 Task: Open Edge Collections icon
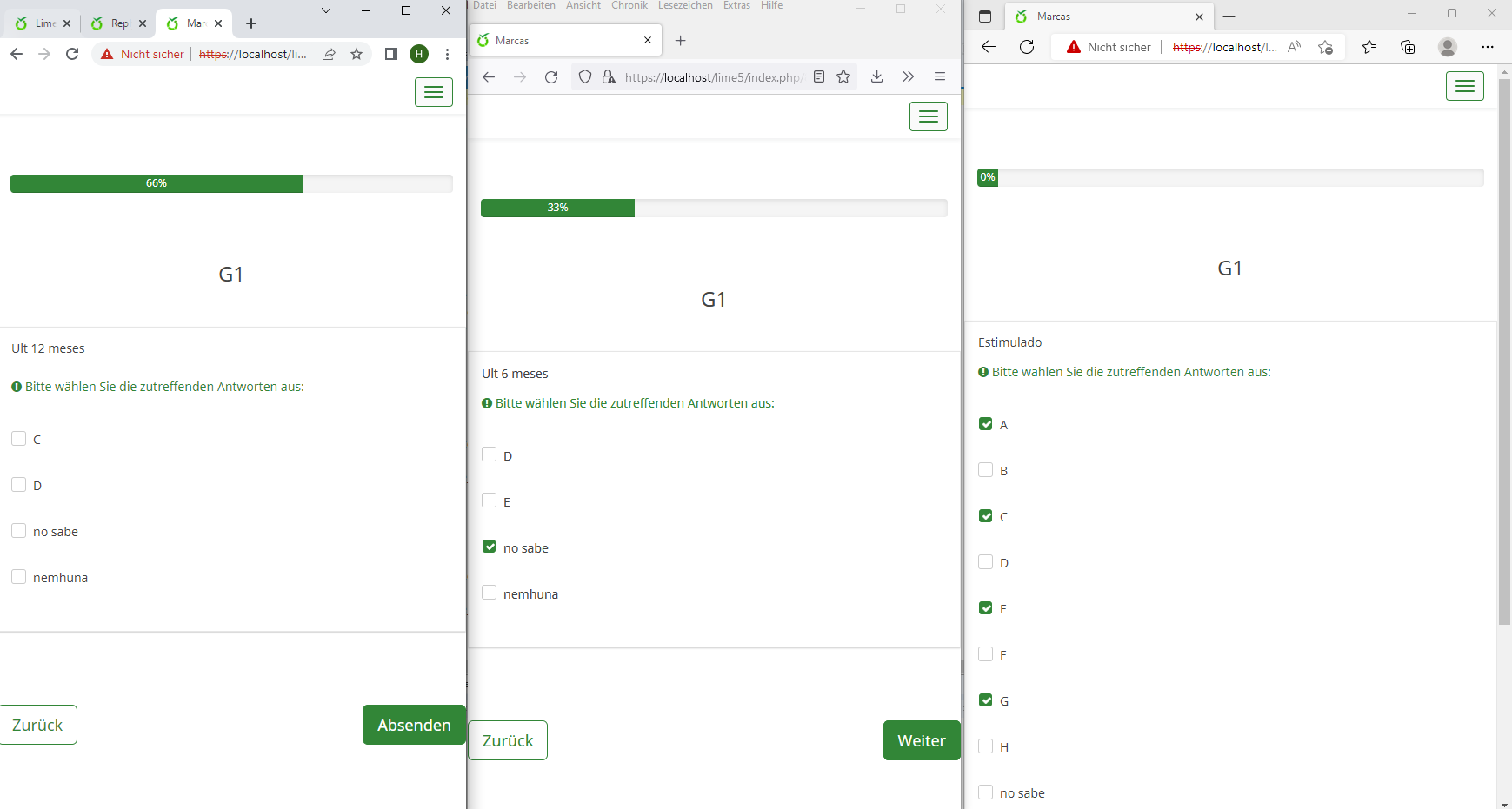tap(1408, 47)
